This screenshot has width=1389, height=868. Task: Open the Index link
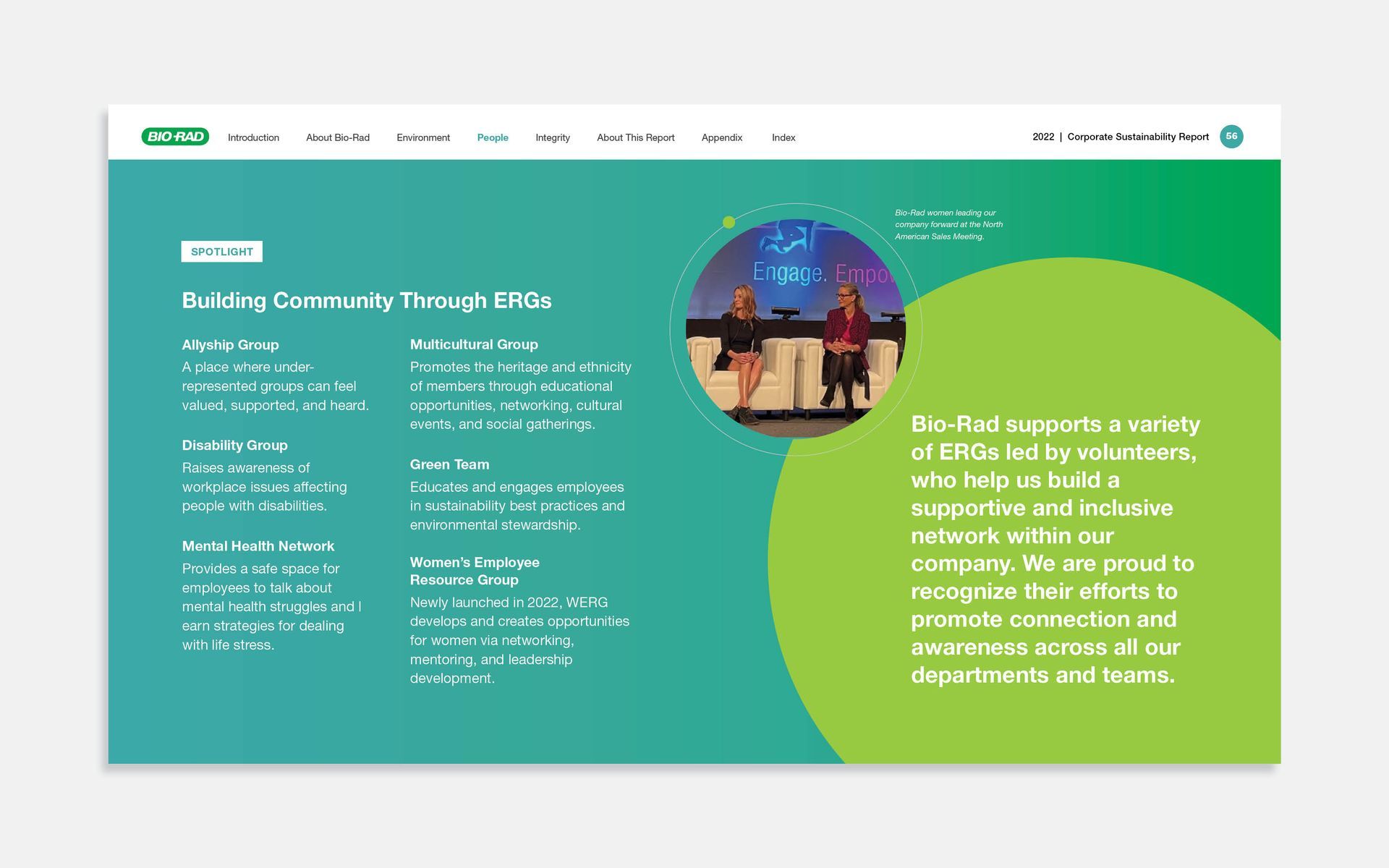click(783, 137)
